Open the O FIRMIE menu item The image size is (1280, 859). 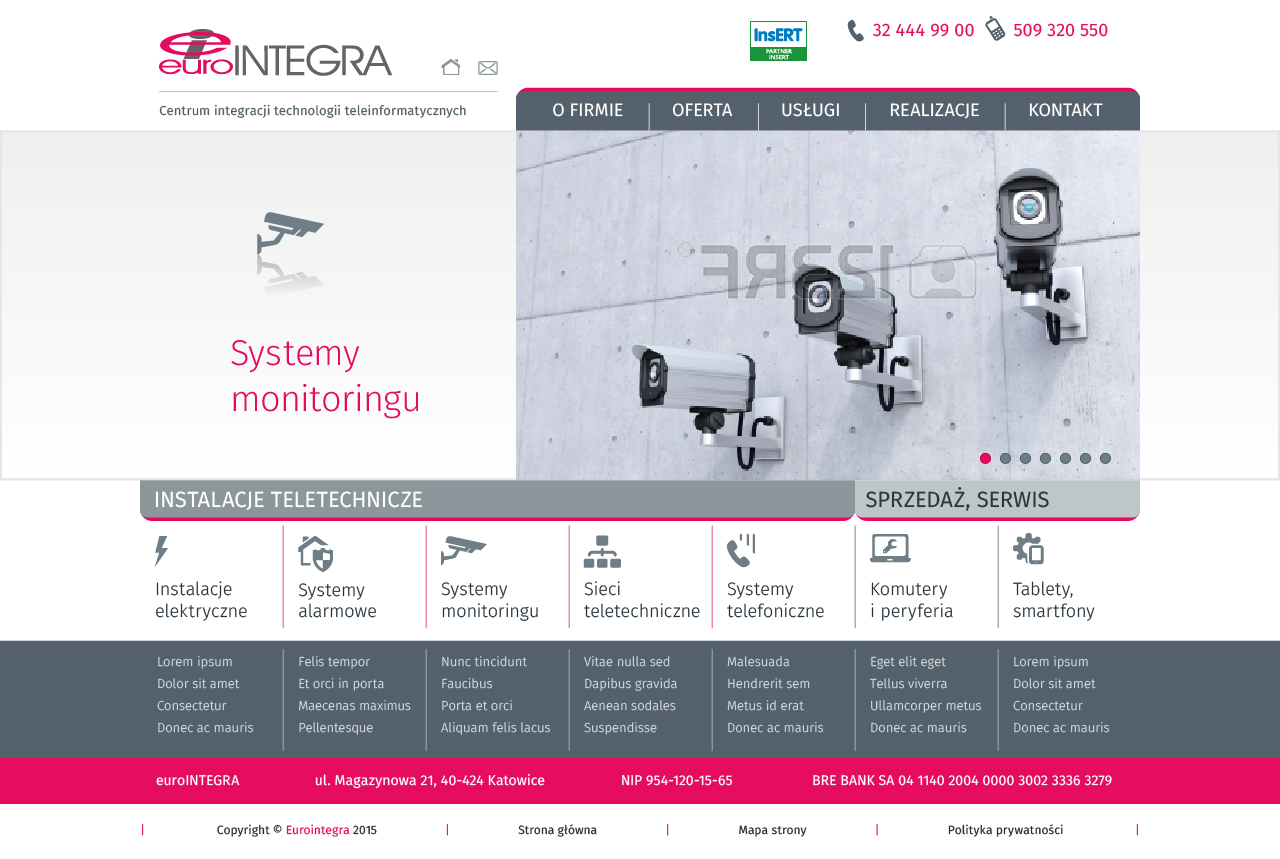[588, 111]
